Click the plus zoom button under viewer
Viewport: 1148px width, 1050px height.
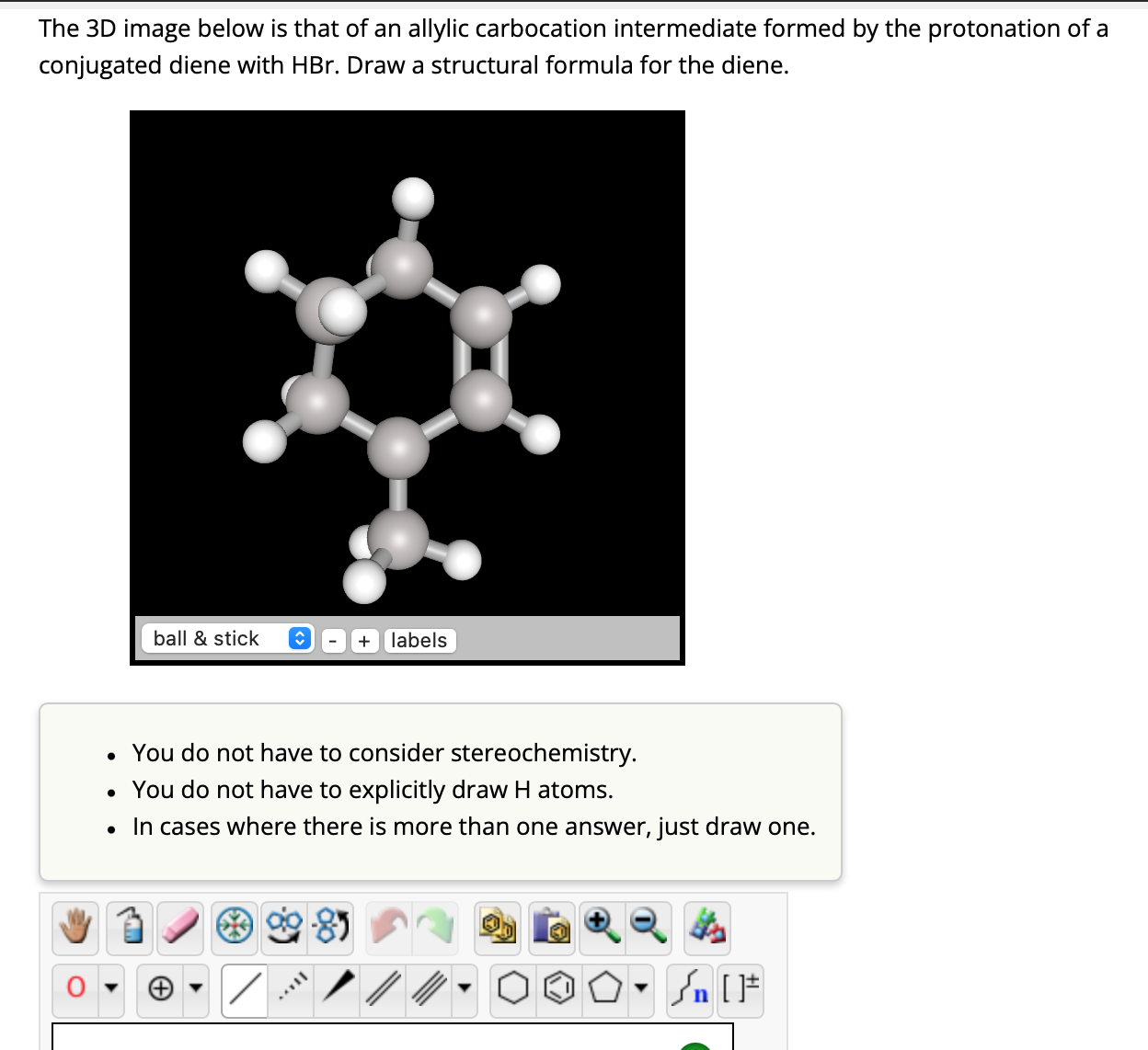pyautogui.click(x=364, y=641)
